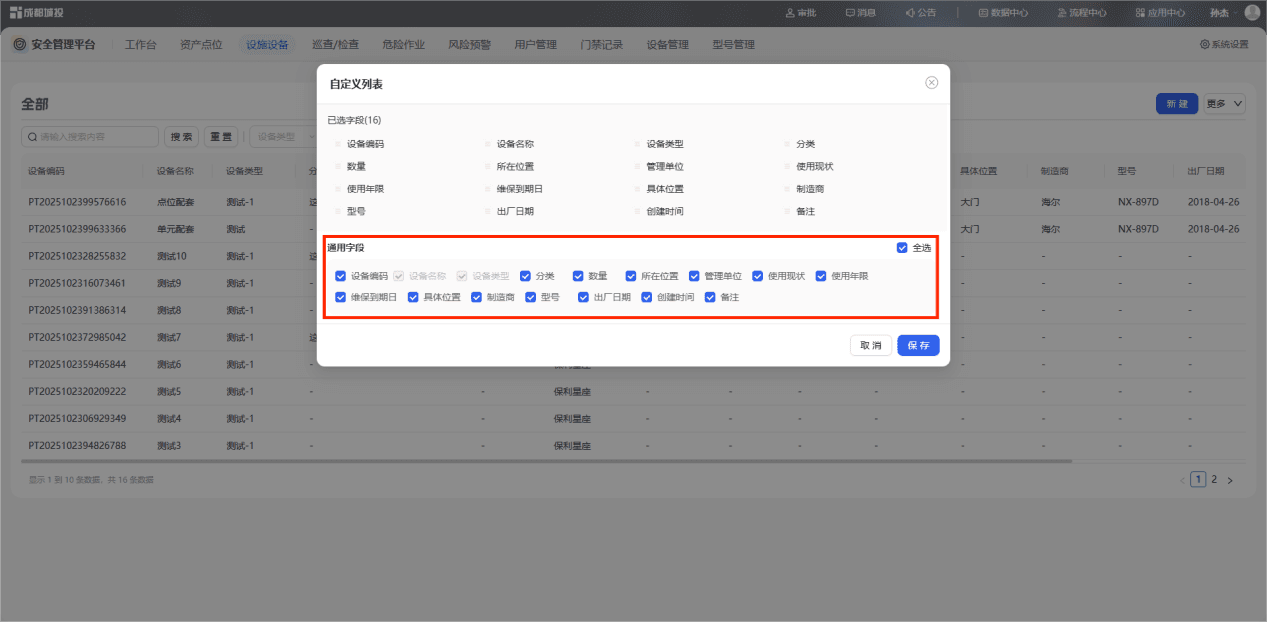Open the 消息 messages icon

(x=850, y=13)
